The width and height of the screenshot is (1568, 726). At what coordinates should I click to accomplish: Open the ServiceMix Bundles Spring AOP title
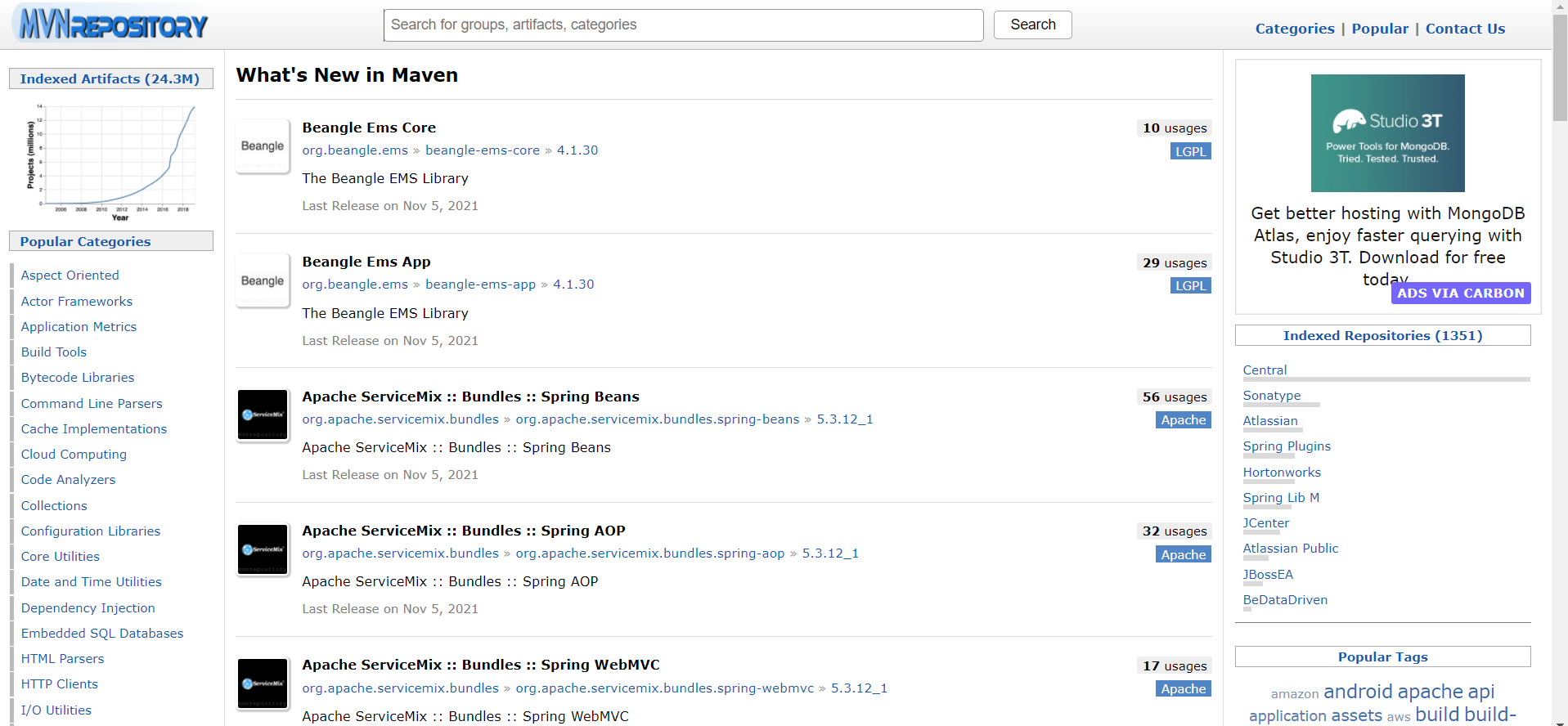coord(464,531)
